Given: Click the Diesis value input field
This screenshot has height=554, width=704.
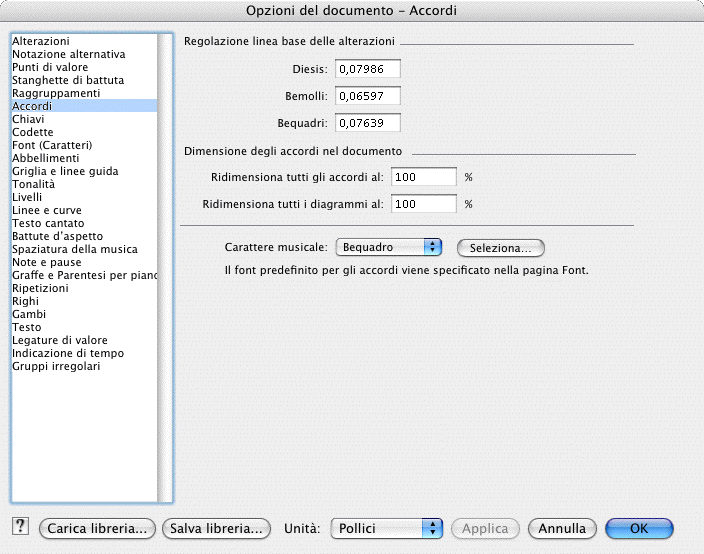Looking at the screenshot, I should (366, 69).
